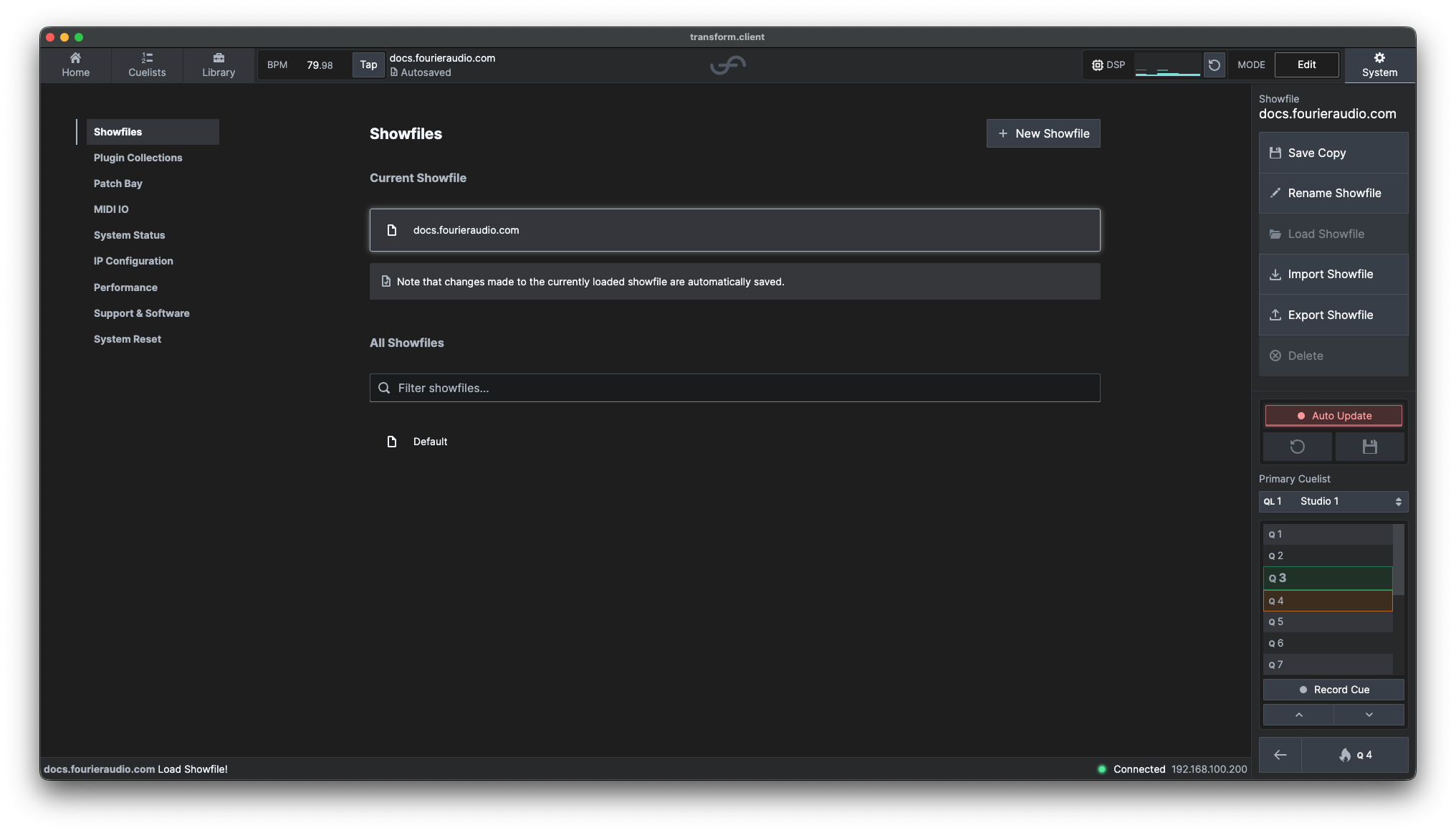Click the floppy disk save icon
The width and height of the screenshot is (1456, 833).
[x=1369, y=447]
